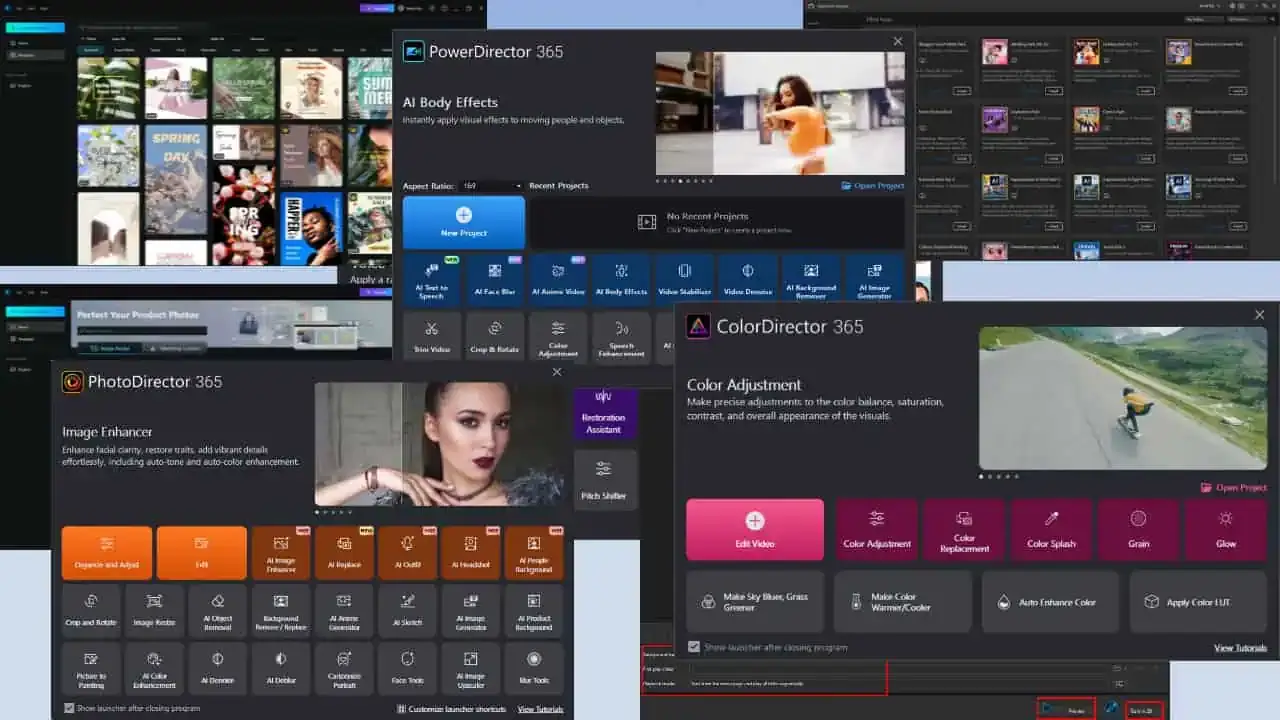Launch Cartoonize Portrait tool
1280x720 pixels.
pos(344,669)
